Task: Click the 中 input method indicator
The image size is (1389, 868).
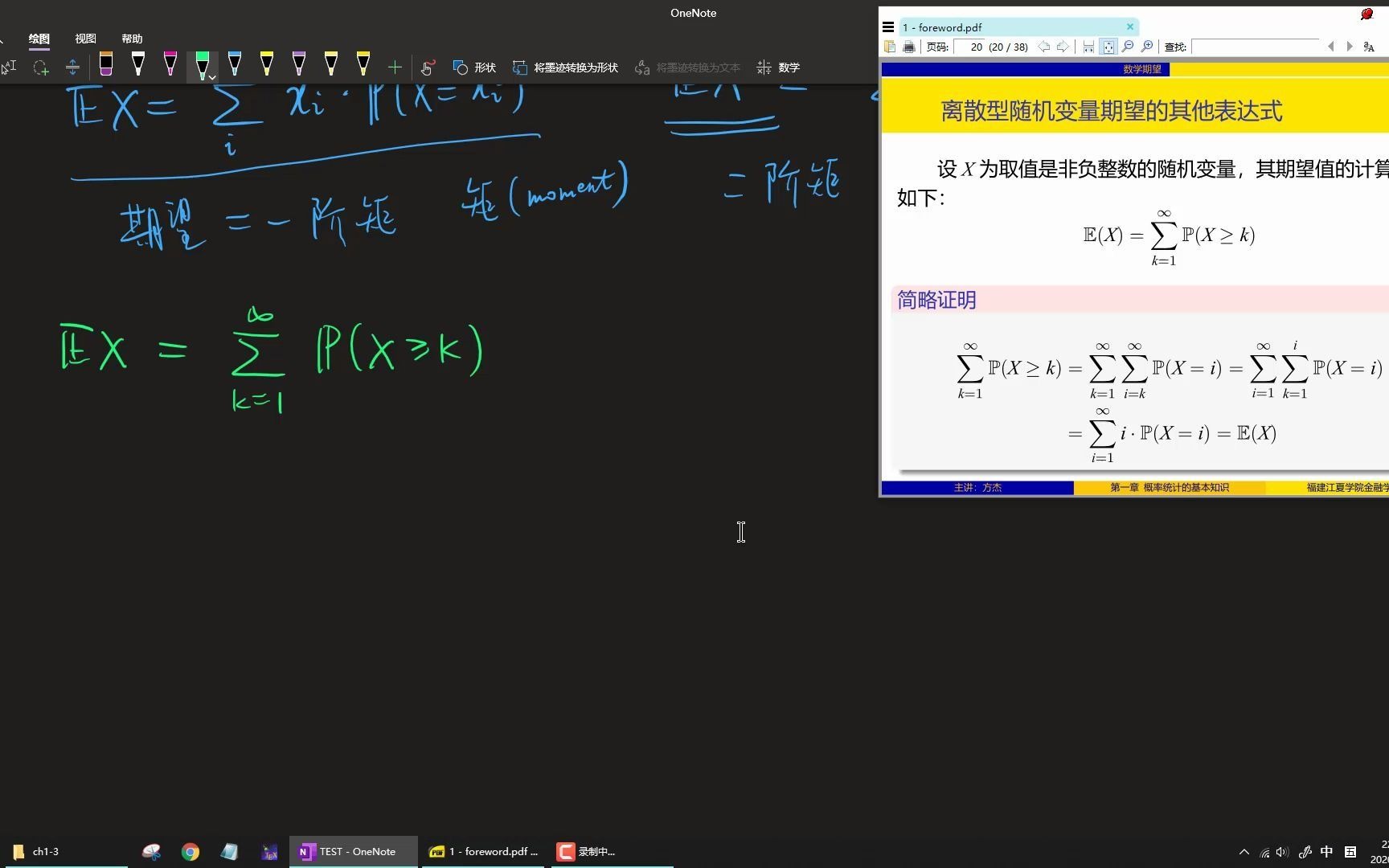Action: [1327, 852]
